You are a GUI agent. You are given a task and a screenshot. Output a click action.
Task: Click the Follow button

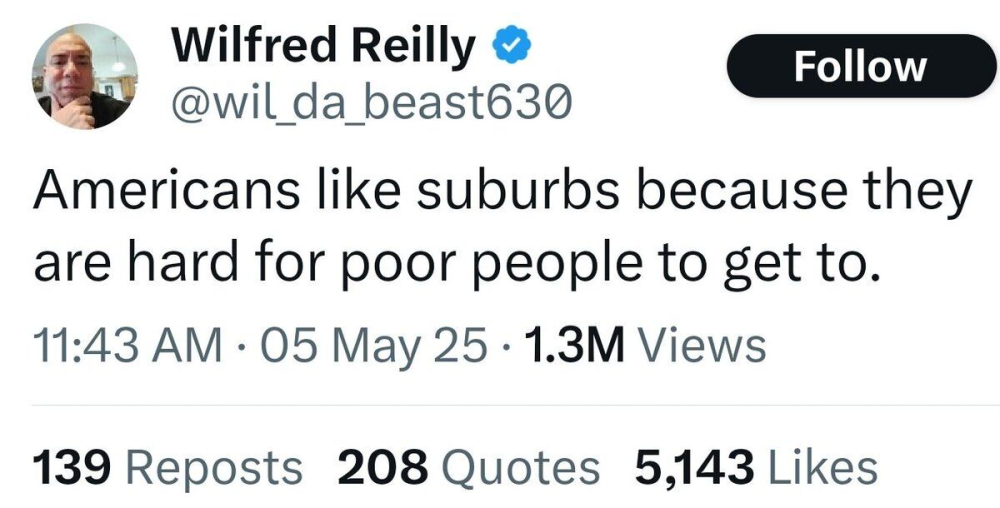[860, 66]
